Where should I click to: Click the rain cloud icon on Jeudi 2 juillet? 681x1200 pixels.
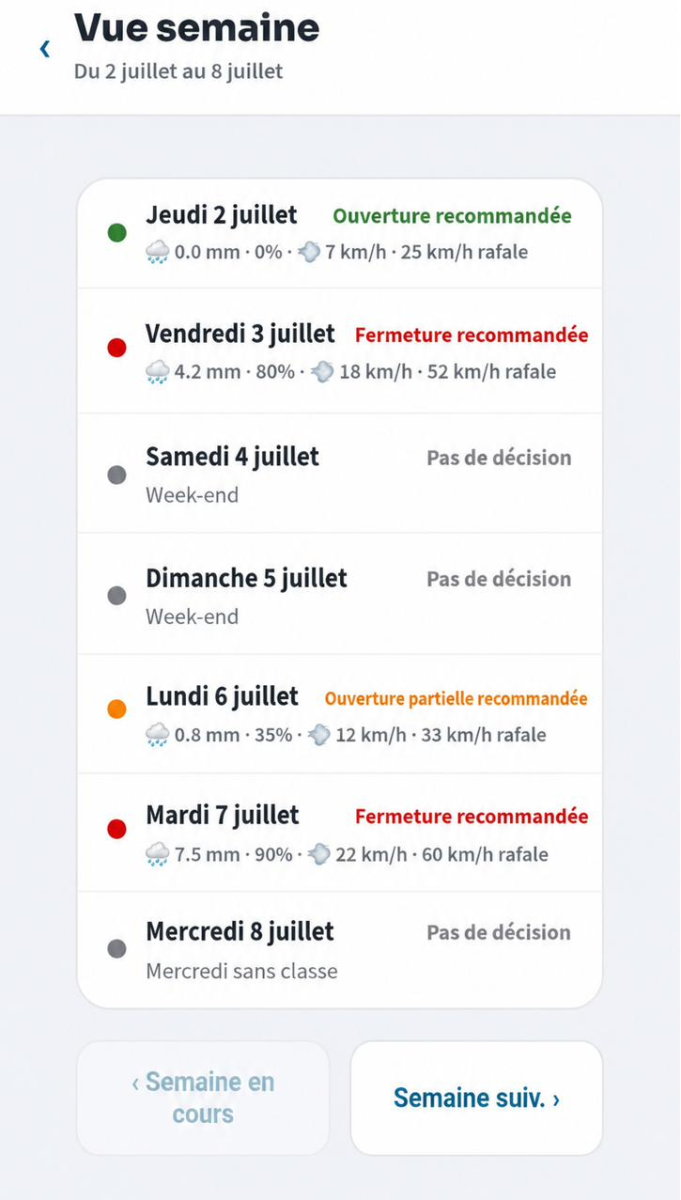(x=157, y=252)
